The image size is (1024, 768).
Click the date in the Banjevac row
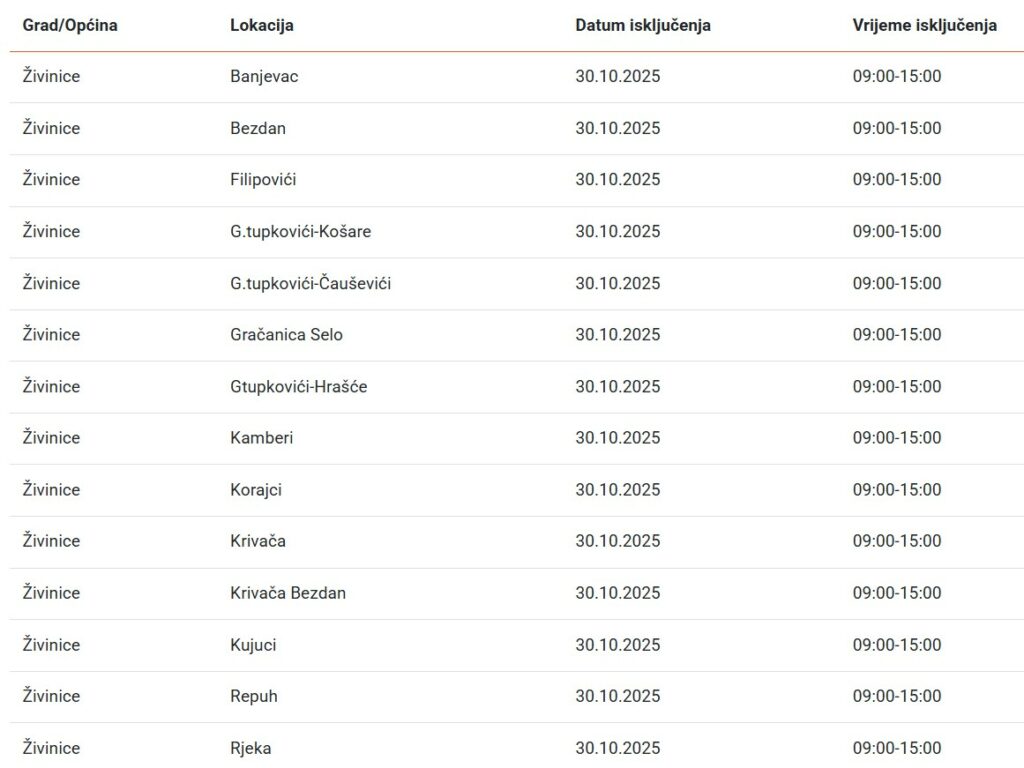tap(618, 77)
